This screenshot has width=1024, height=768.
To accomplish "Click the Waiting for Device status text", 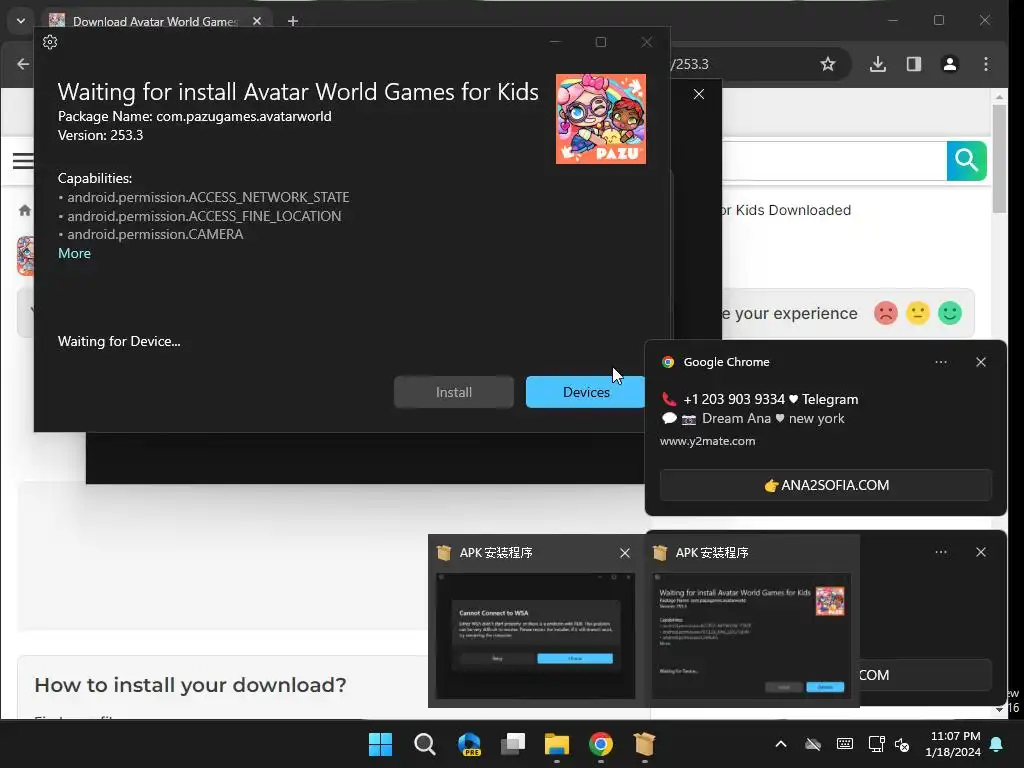I will click(x=119, y=341).
